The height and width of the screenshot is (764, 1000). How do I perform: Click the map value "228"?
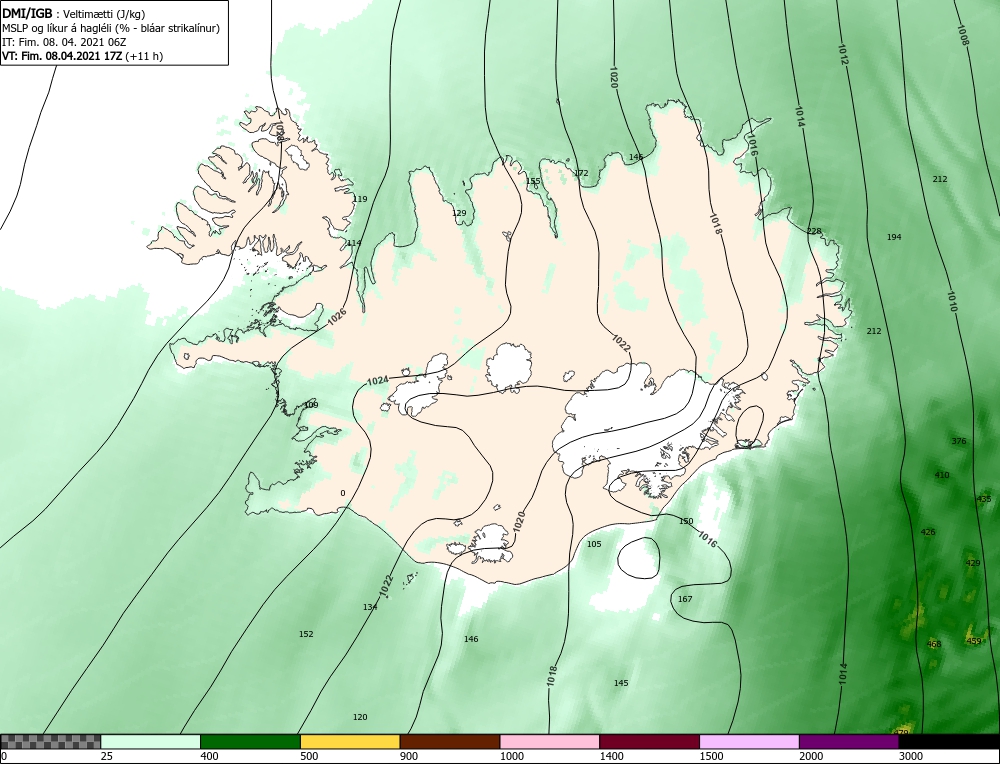(814, 231)
